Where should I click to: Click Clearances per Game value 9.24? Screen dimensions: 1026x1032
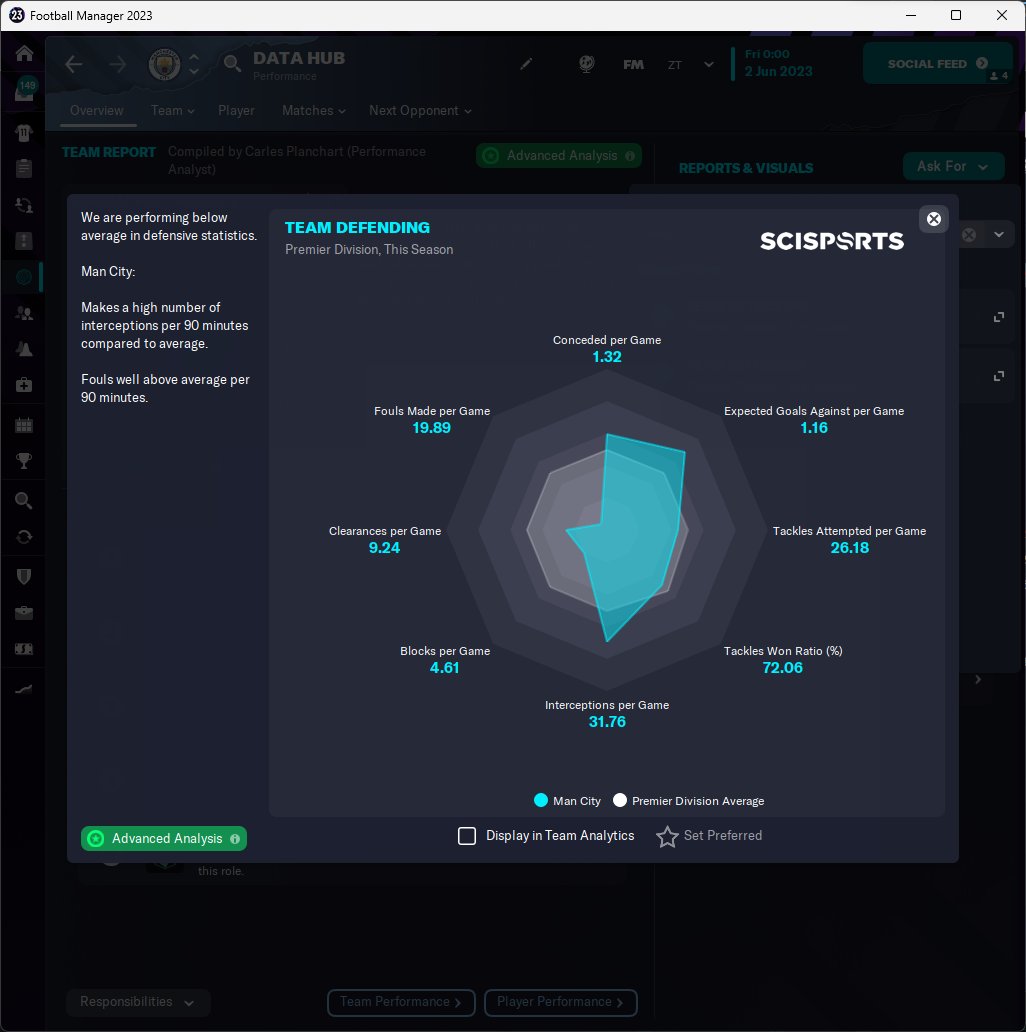pyautogui.click(x=384, y=548)
